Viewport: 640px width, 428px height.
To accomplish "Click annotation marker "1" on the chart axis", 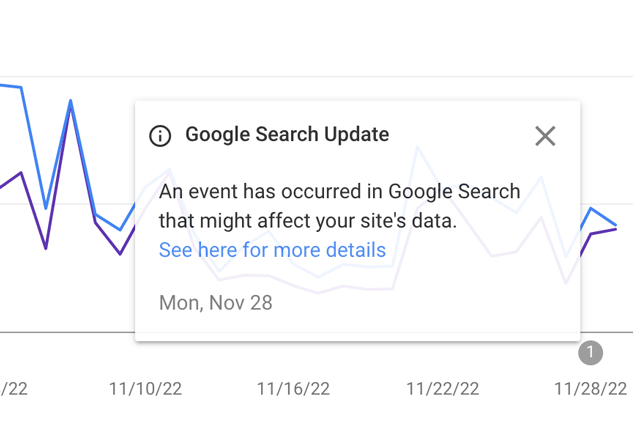I will click(590, 352).
